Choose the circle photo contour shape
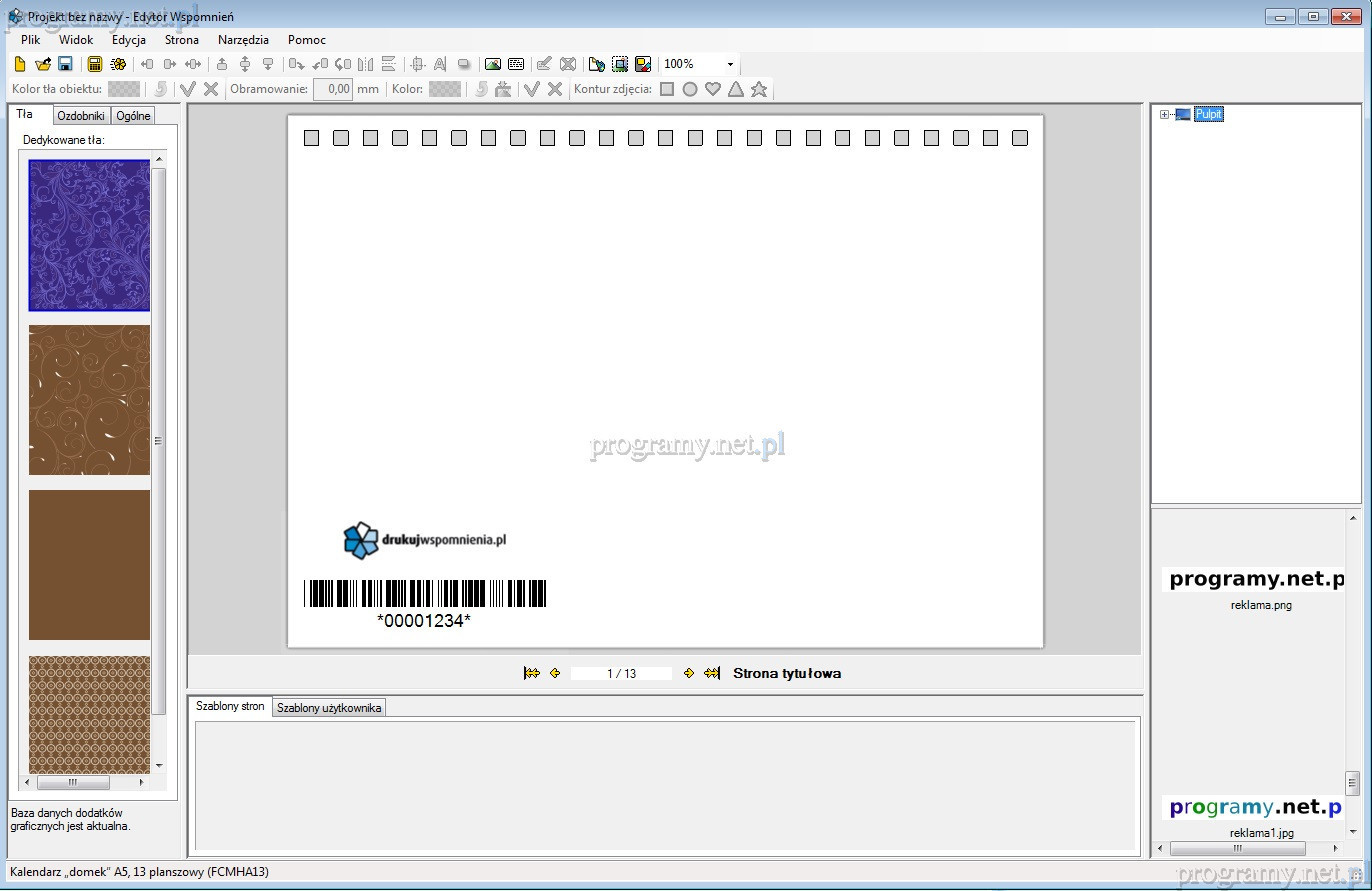The width and height of the screenshot is (1372, 891). pyautogui.click(x=690, y=89)
